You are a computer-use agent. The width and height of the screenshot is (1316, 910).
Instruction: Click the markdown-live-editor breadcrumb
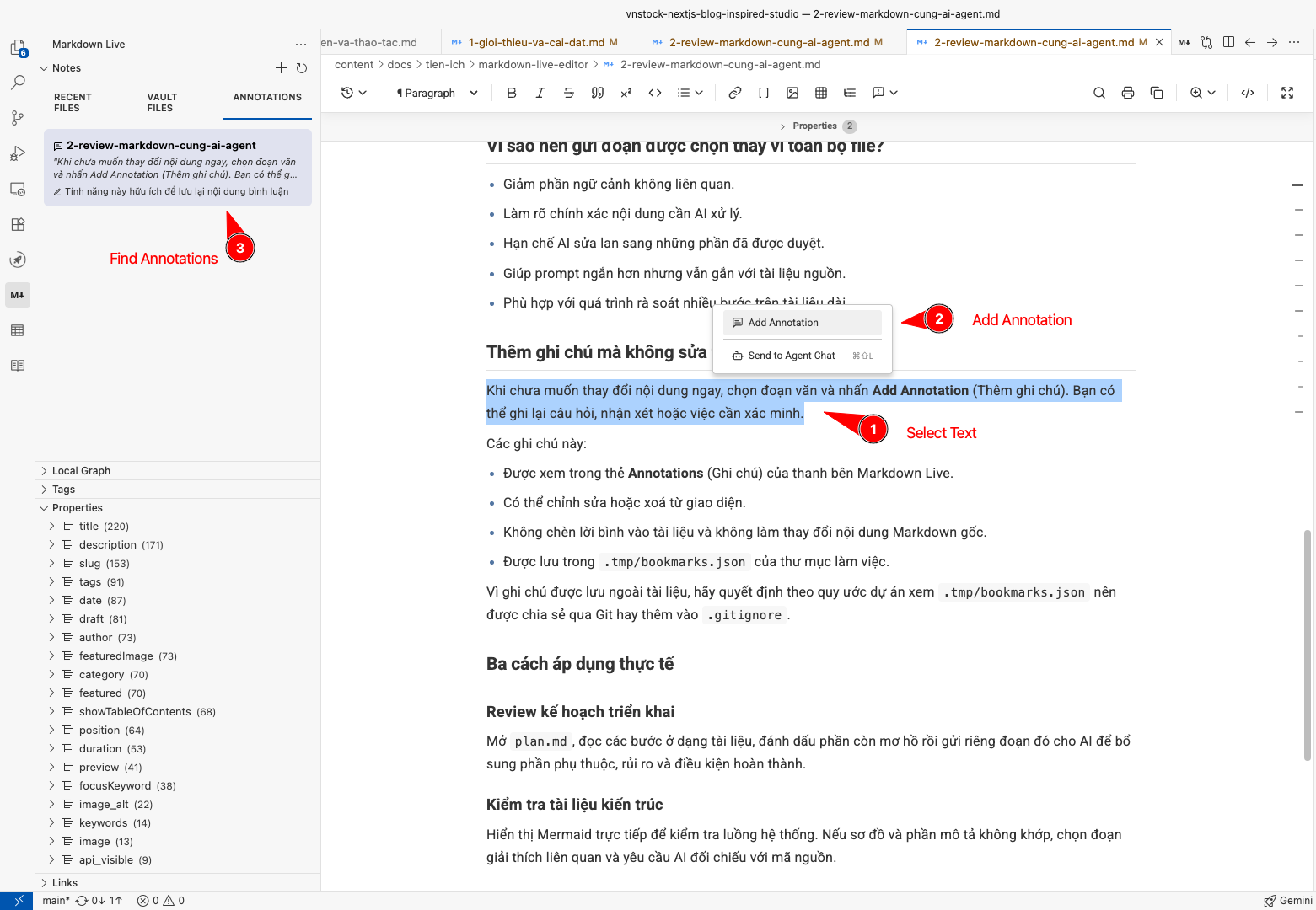coord(533,65)
